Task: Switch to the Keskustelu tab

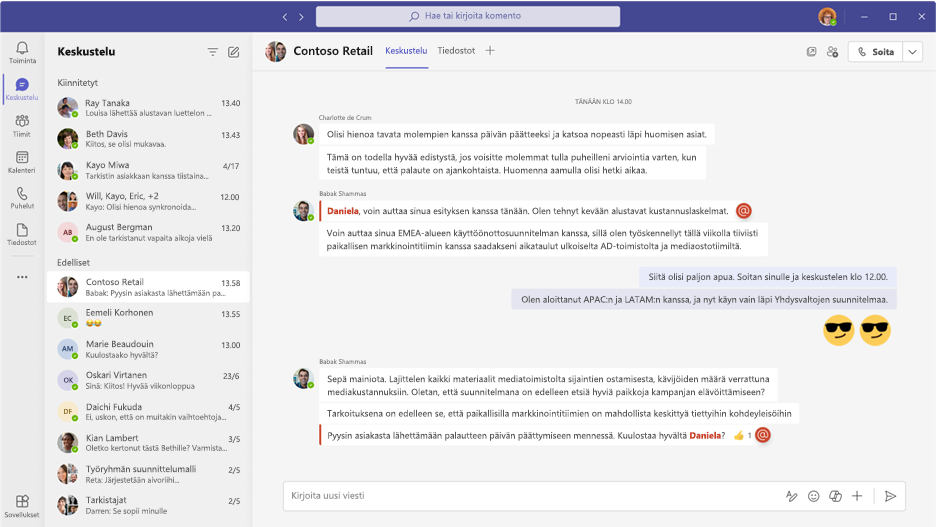Action: coord(406,51)
